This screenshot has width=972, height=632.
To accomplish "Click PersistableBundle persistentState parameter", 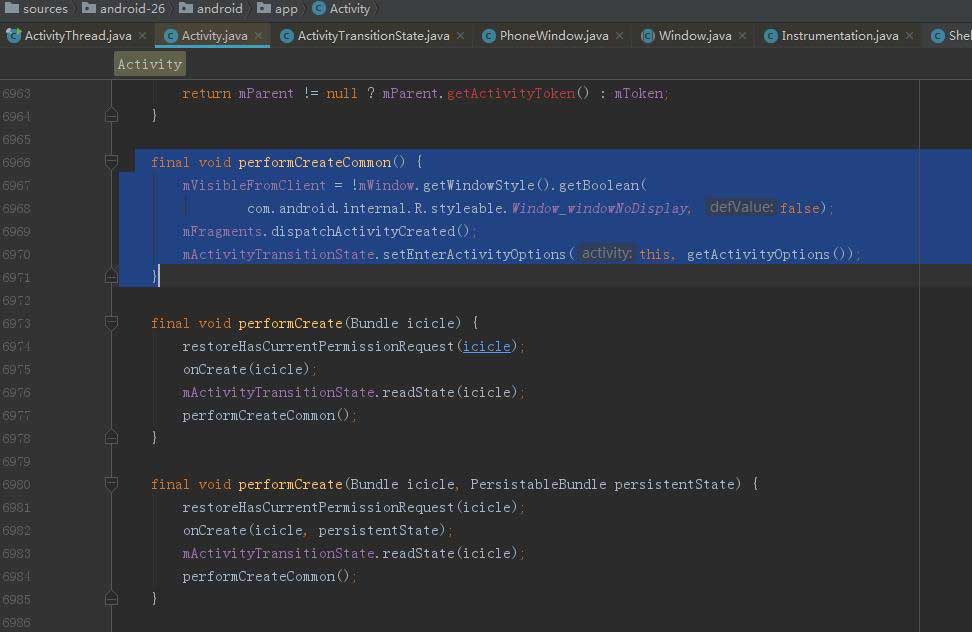I will click(x=602, y=484).
